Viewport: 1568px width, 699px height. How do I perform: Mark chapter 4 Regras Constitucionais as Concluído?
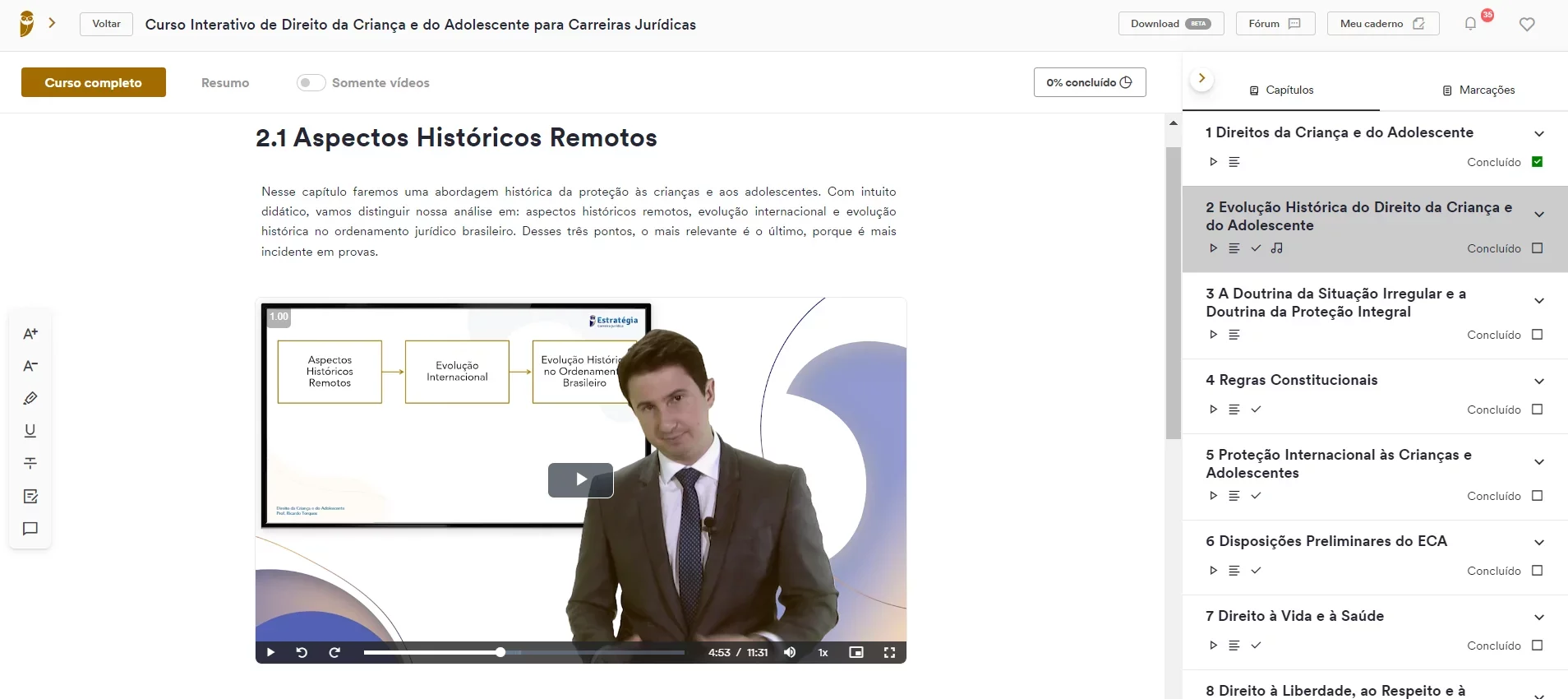click(1538, 410)
